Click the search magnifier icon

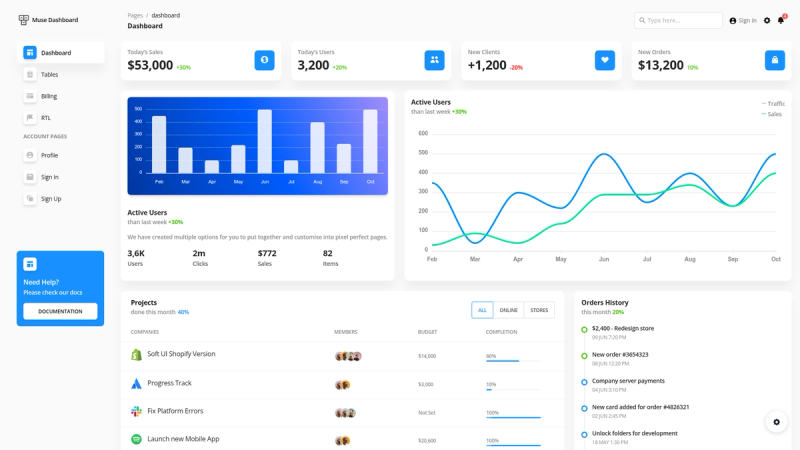click(642, 20)
